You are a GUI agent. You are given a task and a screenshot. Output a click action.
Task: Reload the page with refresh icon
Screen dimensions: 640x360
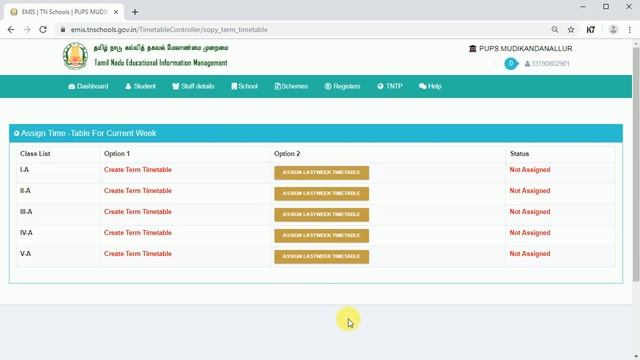43,29
